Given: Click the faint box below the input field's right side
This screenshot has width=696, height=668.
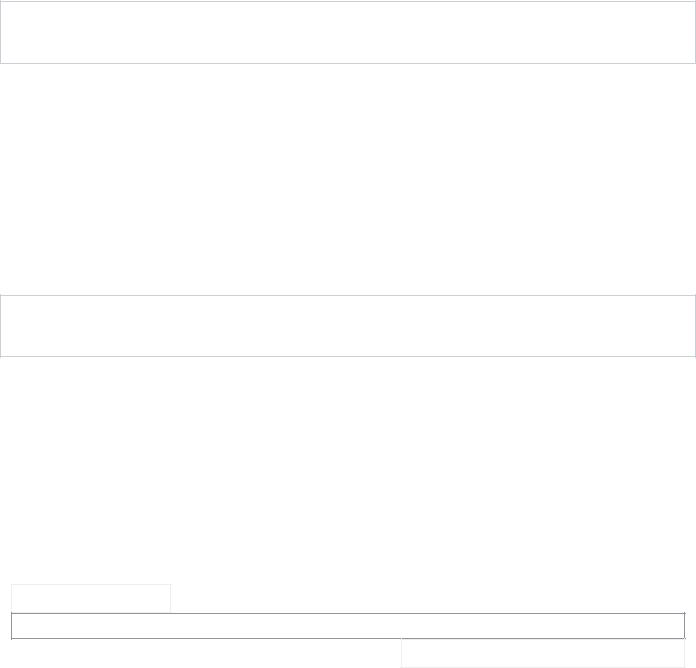Looking at the screenshot, I should [x=543, y=653].
